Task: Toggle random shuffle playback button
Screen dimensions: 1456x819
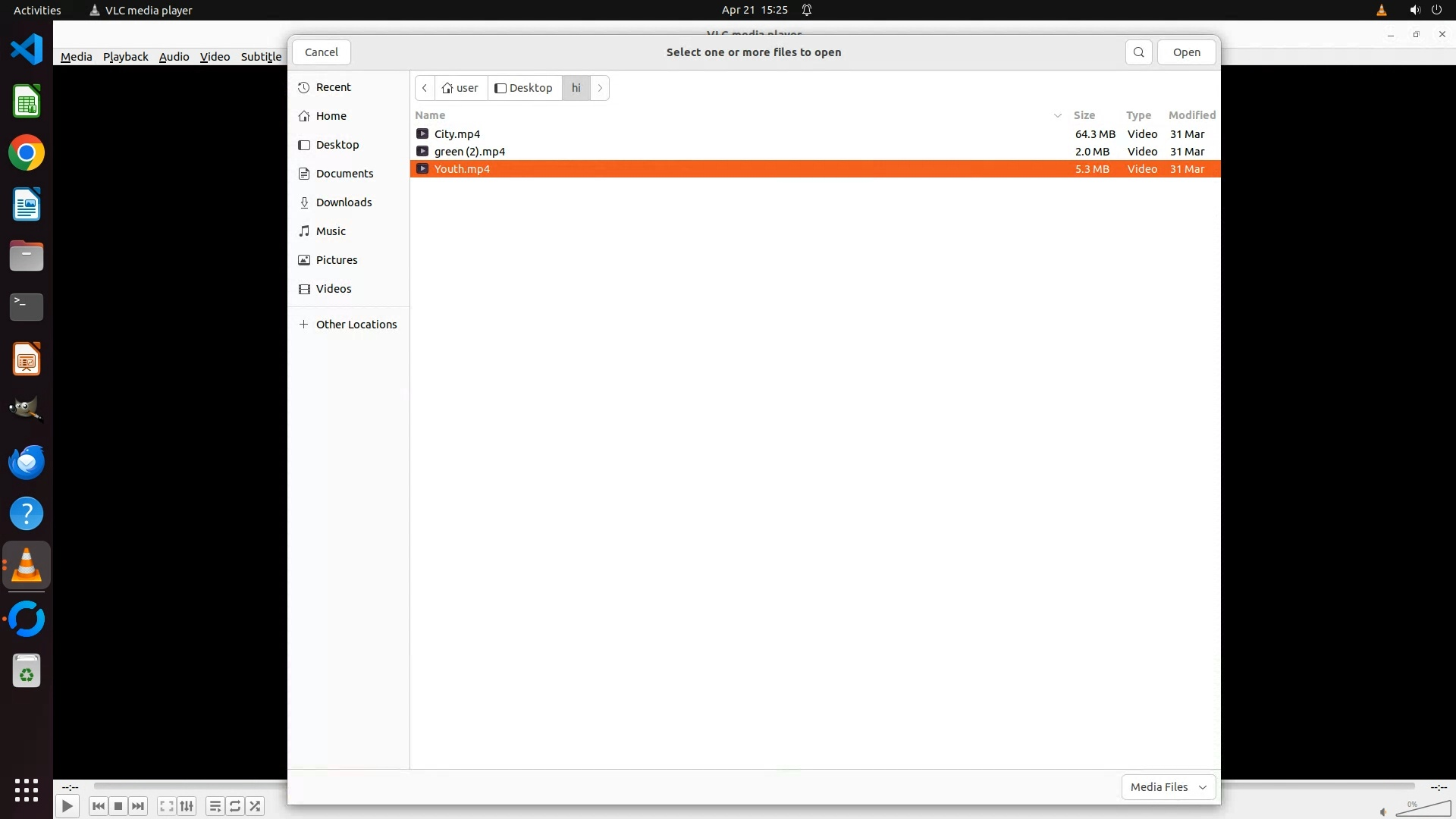Action: click(256, 806)
